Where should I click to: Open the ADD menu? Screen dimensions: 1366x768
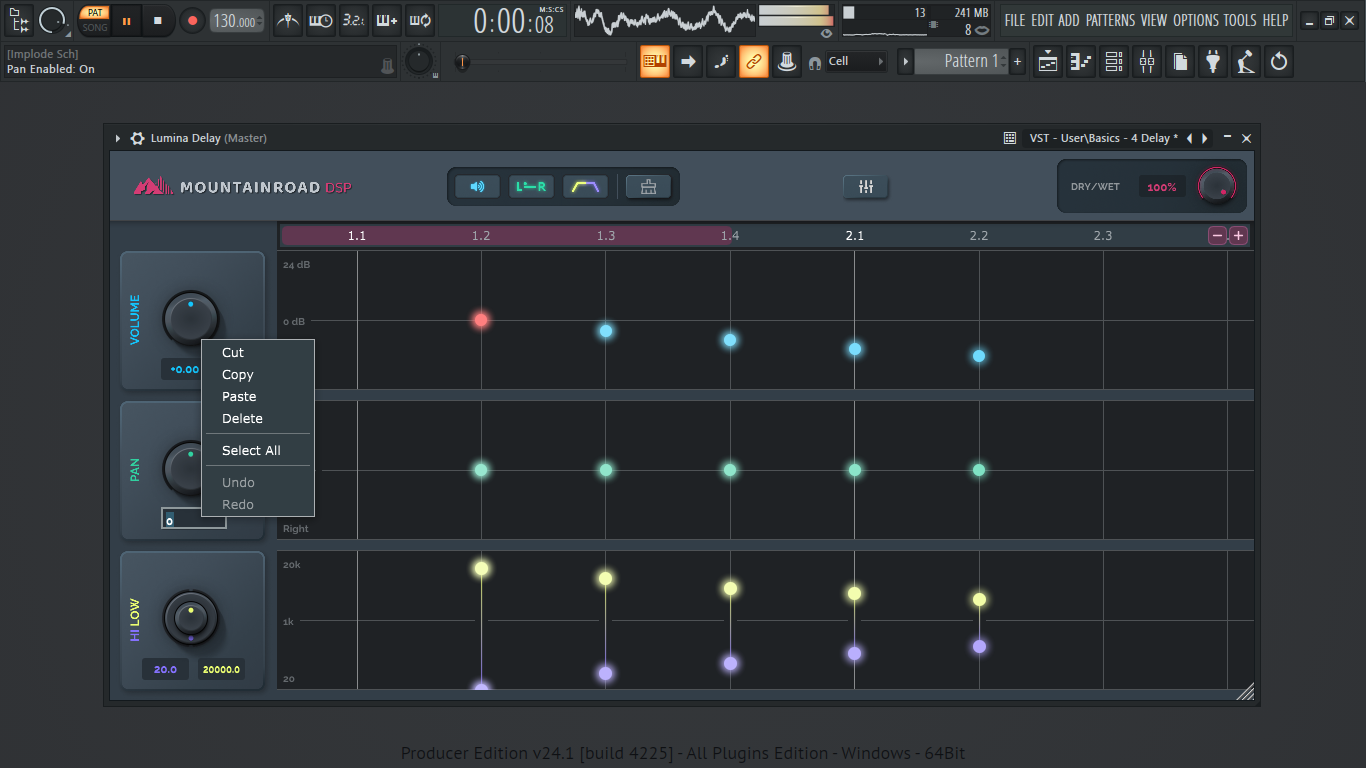pyautogui.click(x=1069, y=20)
